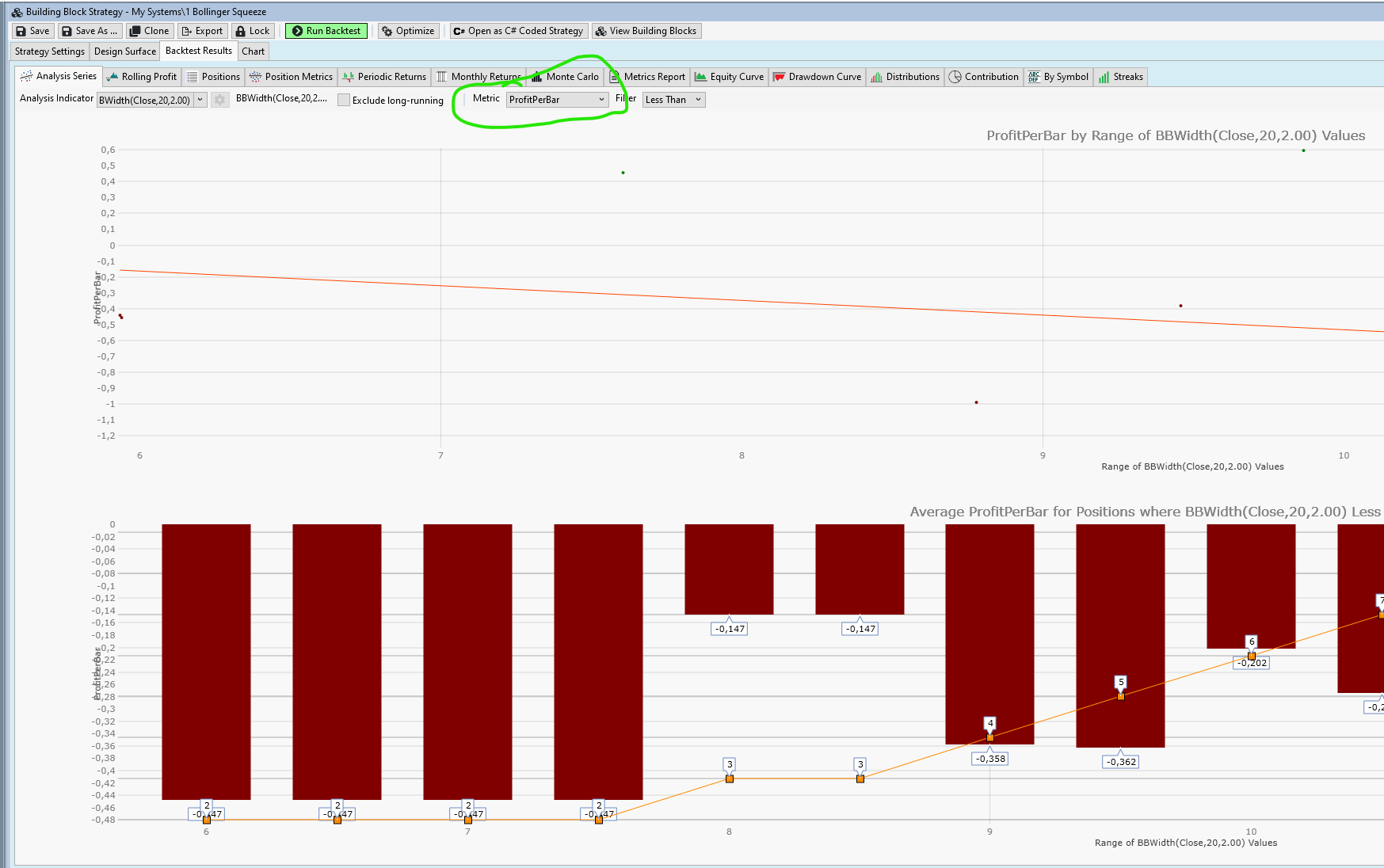Click the Optimize toolbar button
This screenshot has height=868, width=1384.
pos(407,31)
